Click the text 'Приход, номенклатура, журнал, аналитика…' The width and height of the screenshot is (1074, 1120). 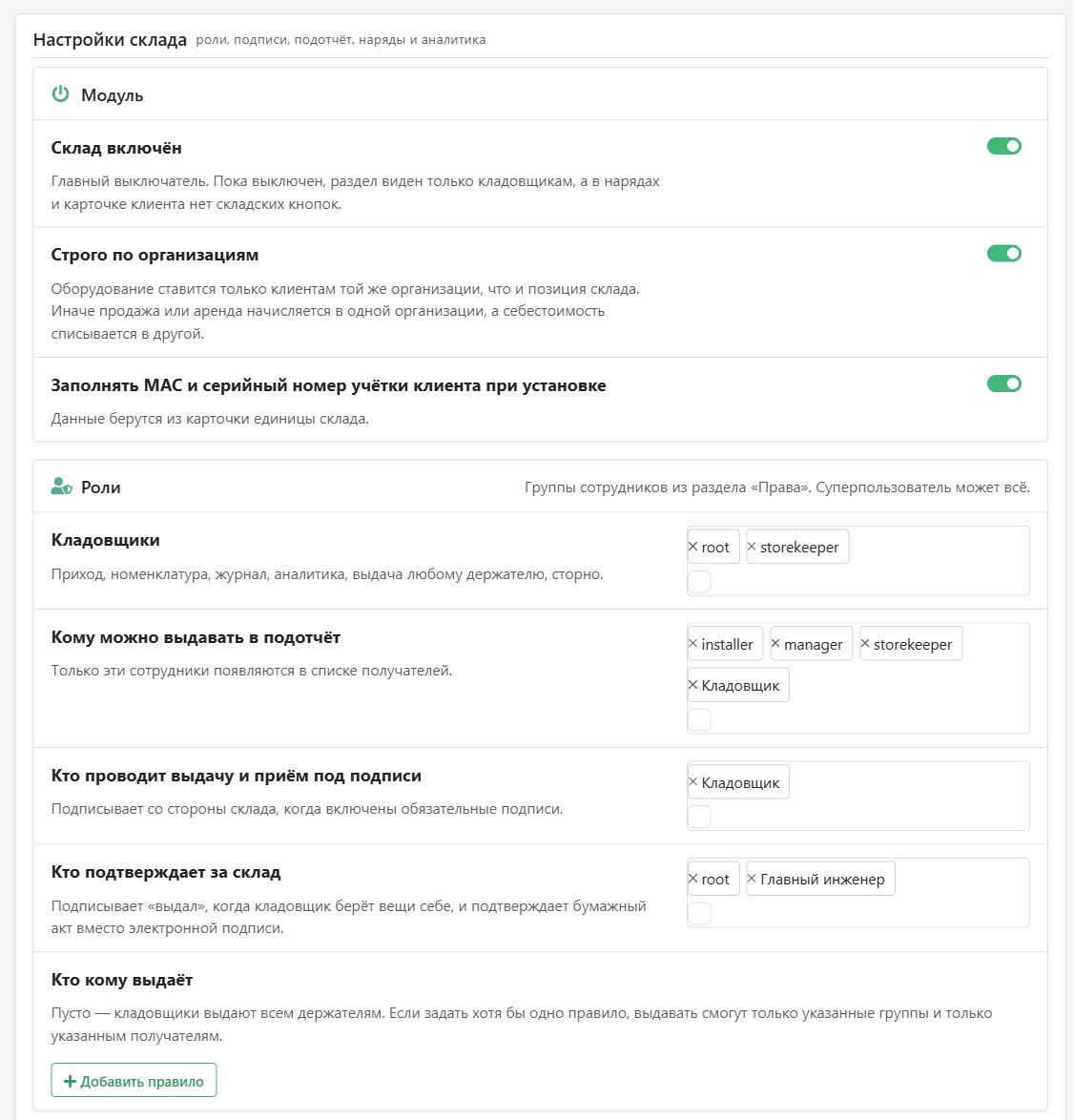[327, 574]
